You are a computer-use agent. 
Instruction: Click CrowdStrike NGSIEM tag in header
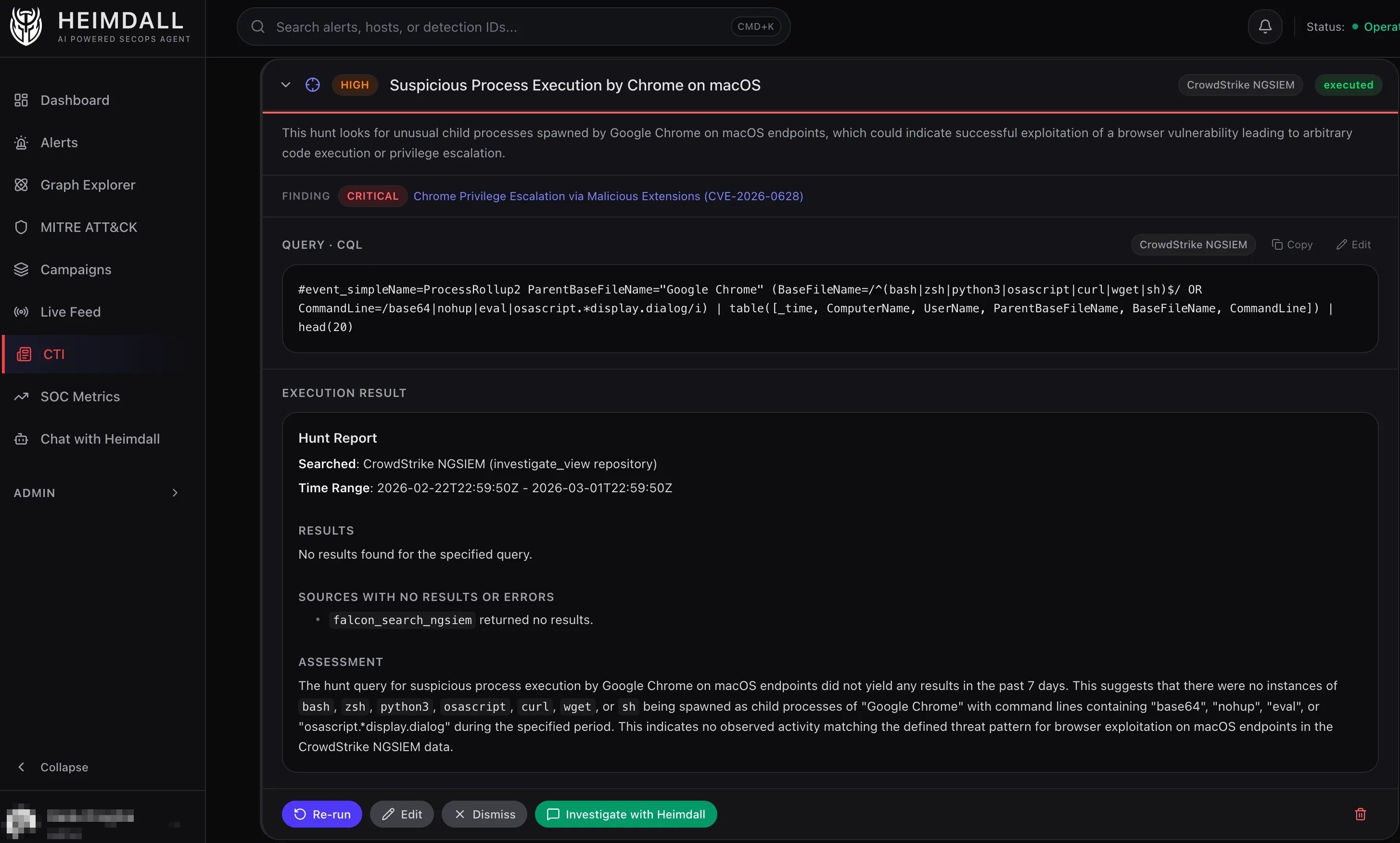(1240, 85)
